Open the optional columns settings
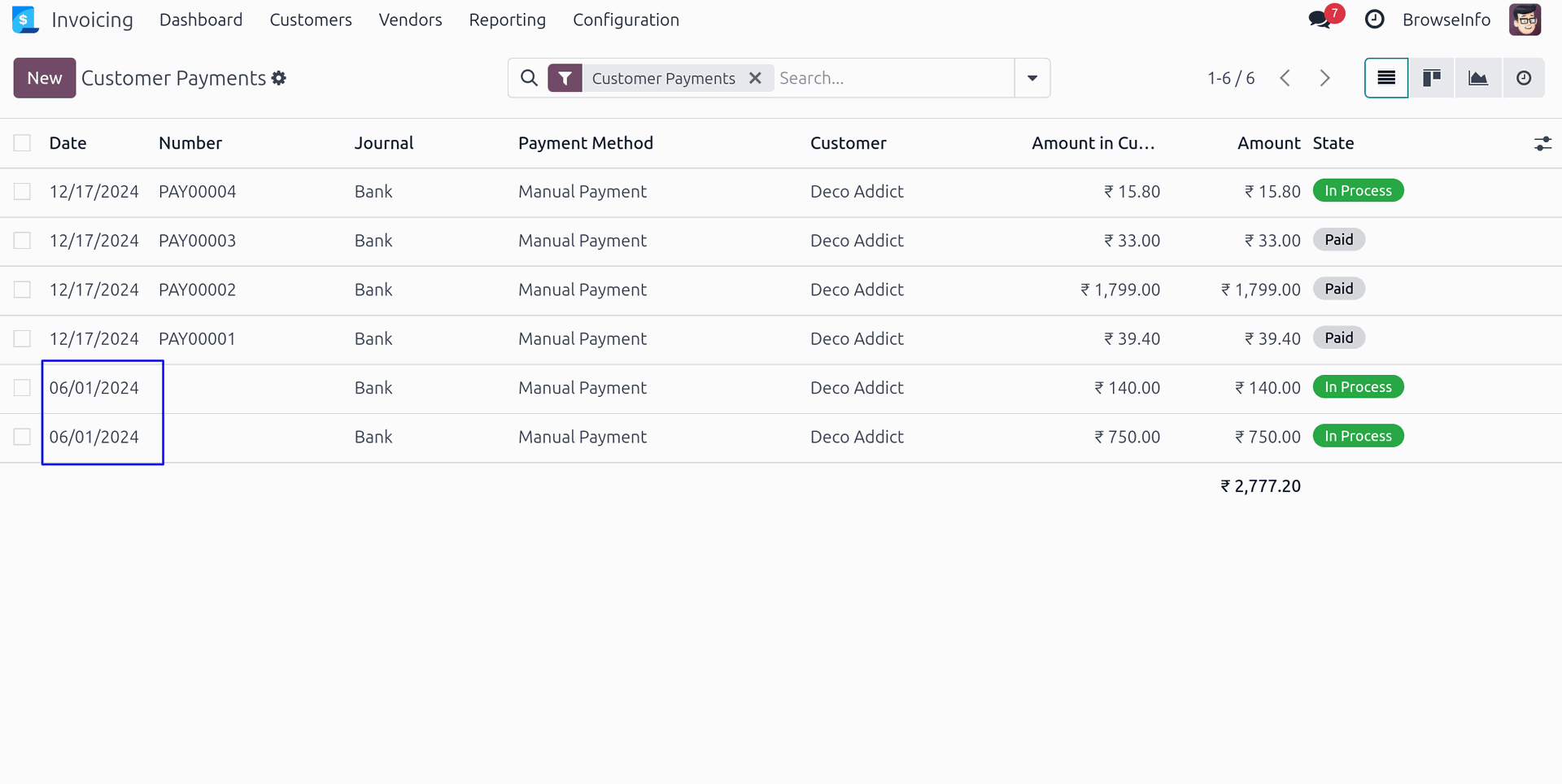 click(1542, 144)
